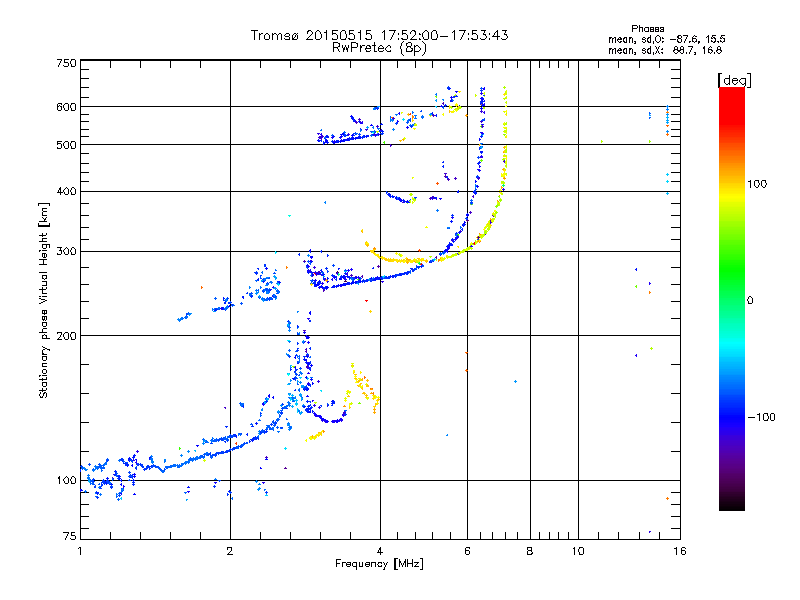Click the colorbar tick label "-100"
Viewport: 800px width, 600px height.
[761, 417]
